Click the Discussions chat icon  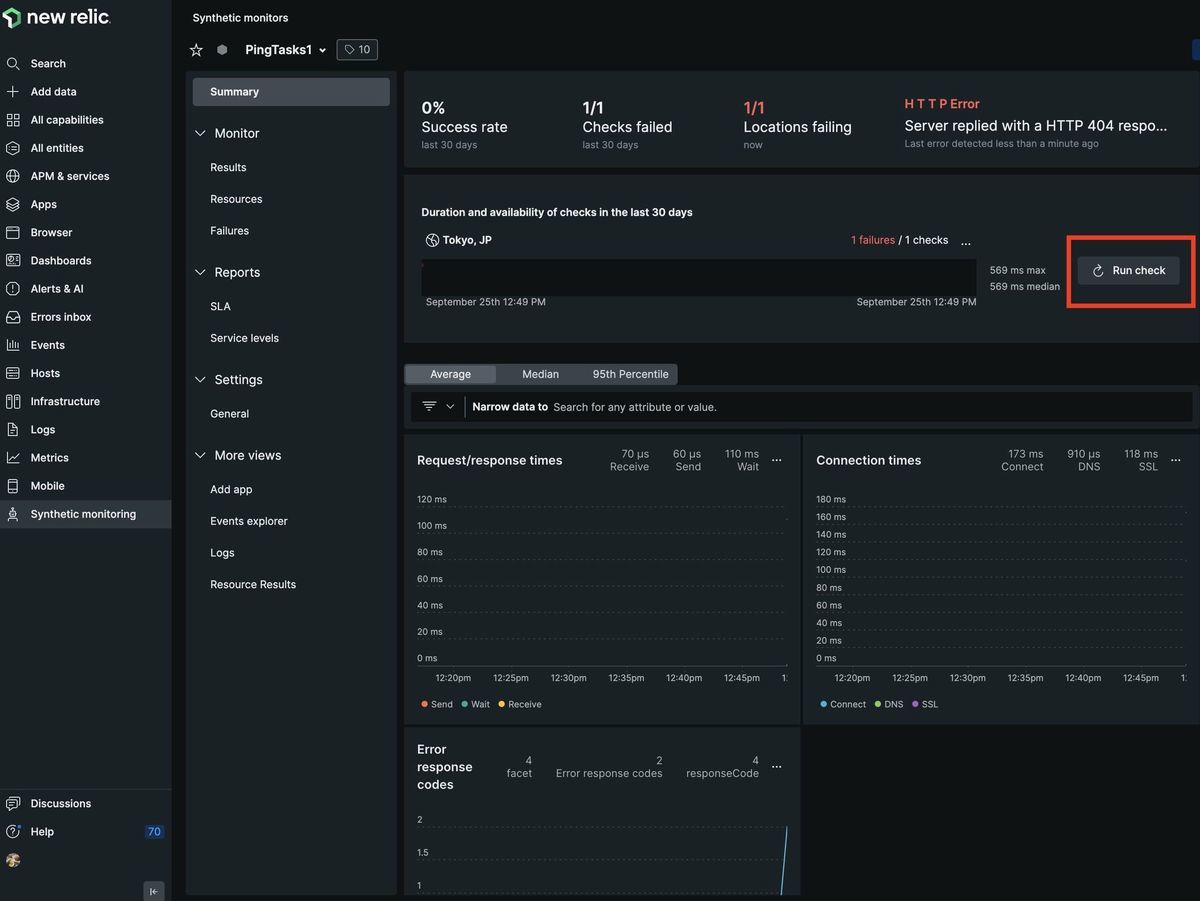coord(13,803)
